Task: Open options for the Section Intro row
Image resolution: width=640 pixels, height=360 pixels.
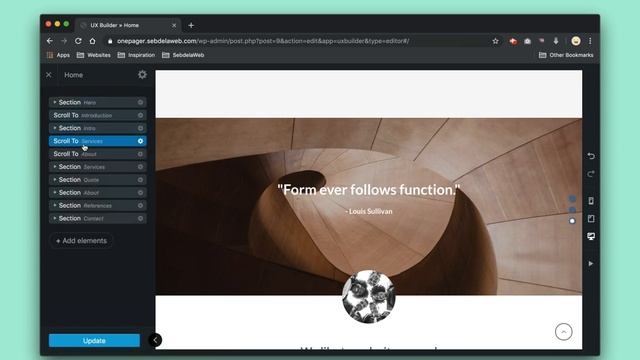Action: tap(140, 128)
